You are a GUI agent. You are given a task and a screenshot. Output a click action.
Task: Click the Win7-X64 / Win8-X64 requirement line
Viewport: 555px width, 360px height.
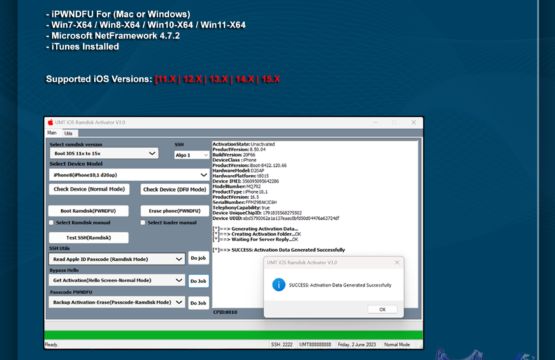click(145, 25)
